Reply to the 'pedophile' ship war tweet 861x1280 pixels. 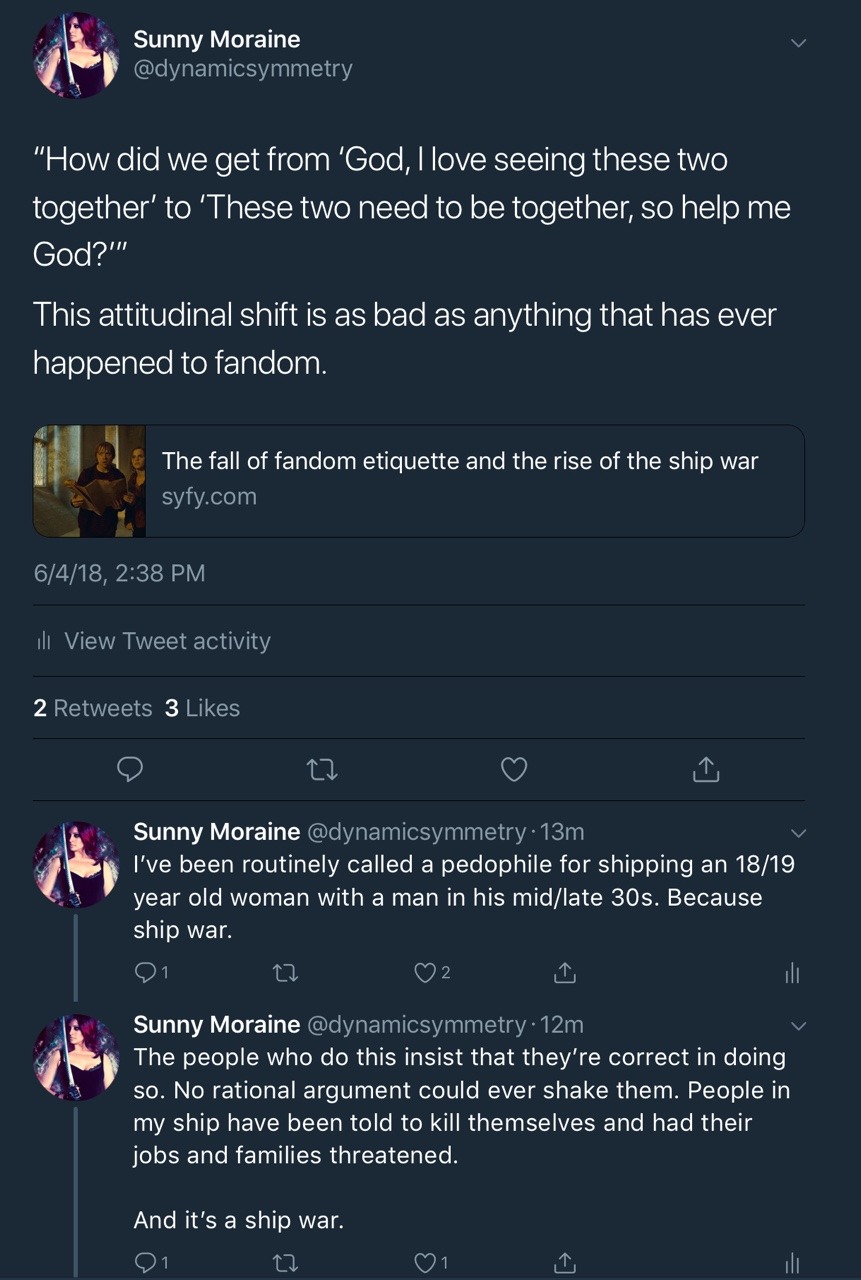click(x=145, y=972)
